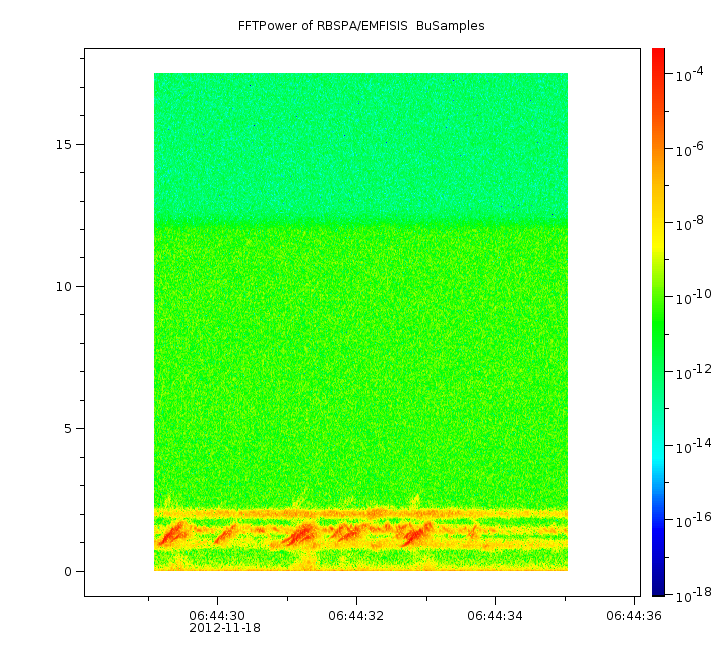The height and width of the screenshot is (656, 724).
Task: Click the date label 2012-11-18
Action: pos(225,628)
